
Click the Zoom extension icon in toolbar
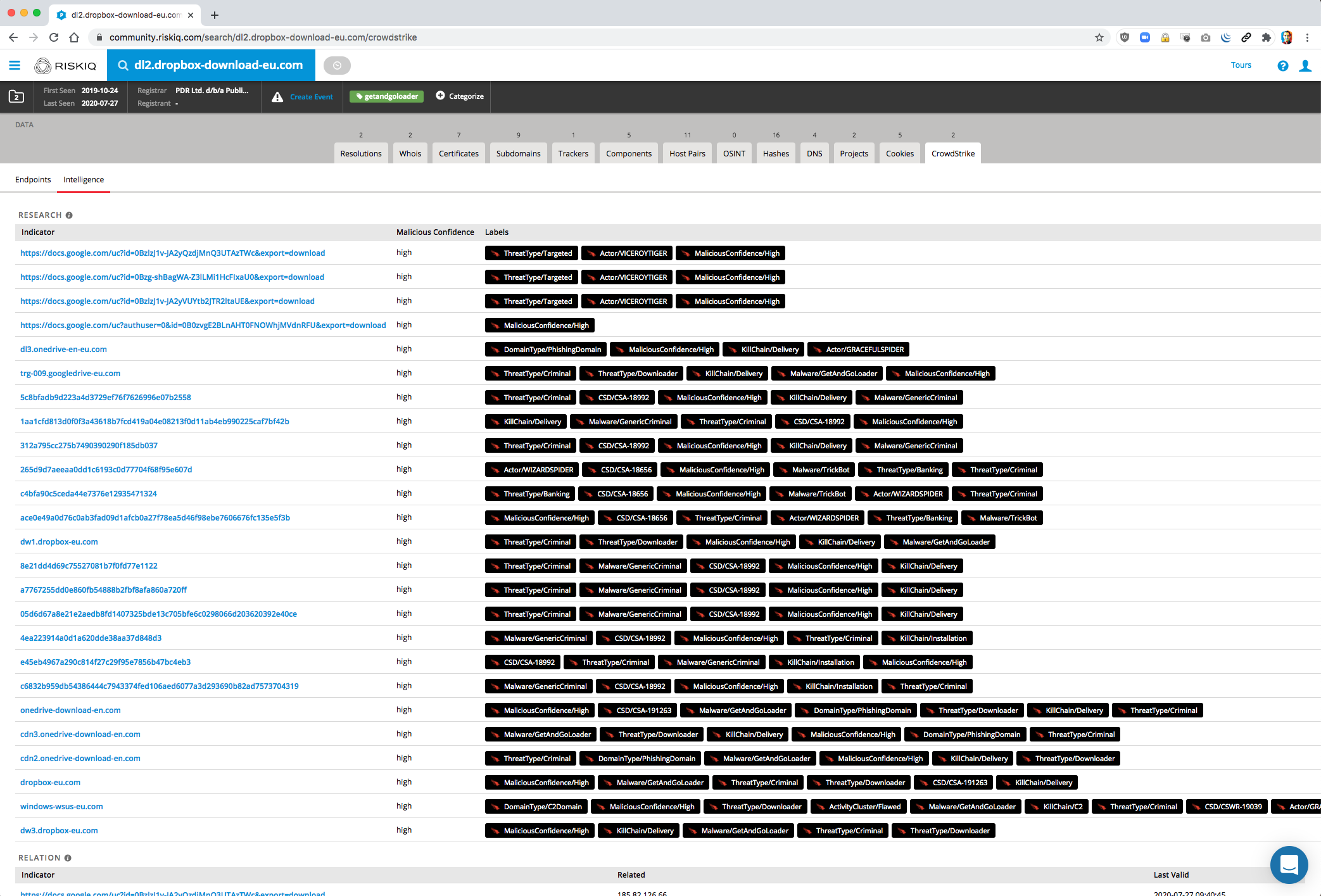tap(1144, 37)
